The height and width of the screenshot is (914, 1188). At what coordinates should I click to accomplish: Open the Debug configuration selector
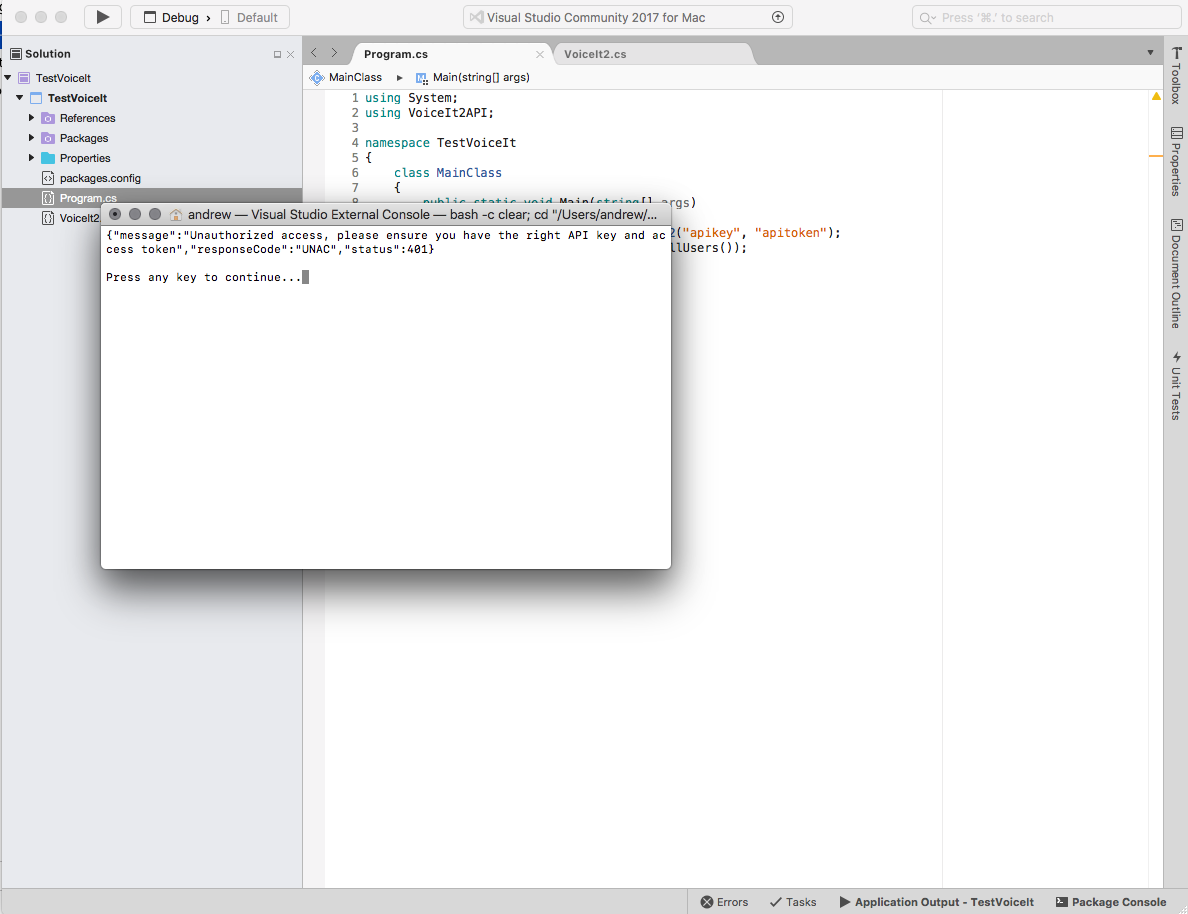[x=172, y=17]
